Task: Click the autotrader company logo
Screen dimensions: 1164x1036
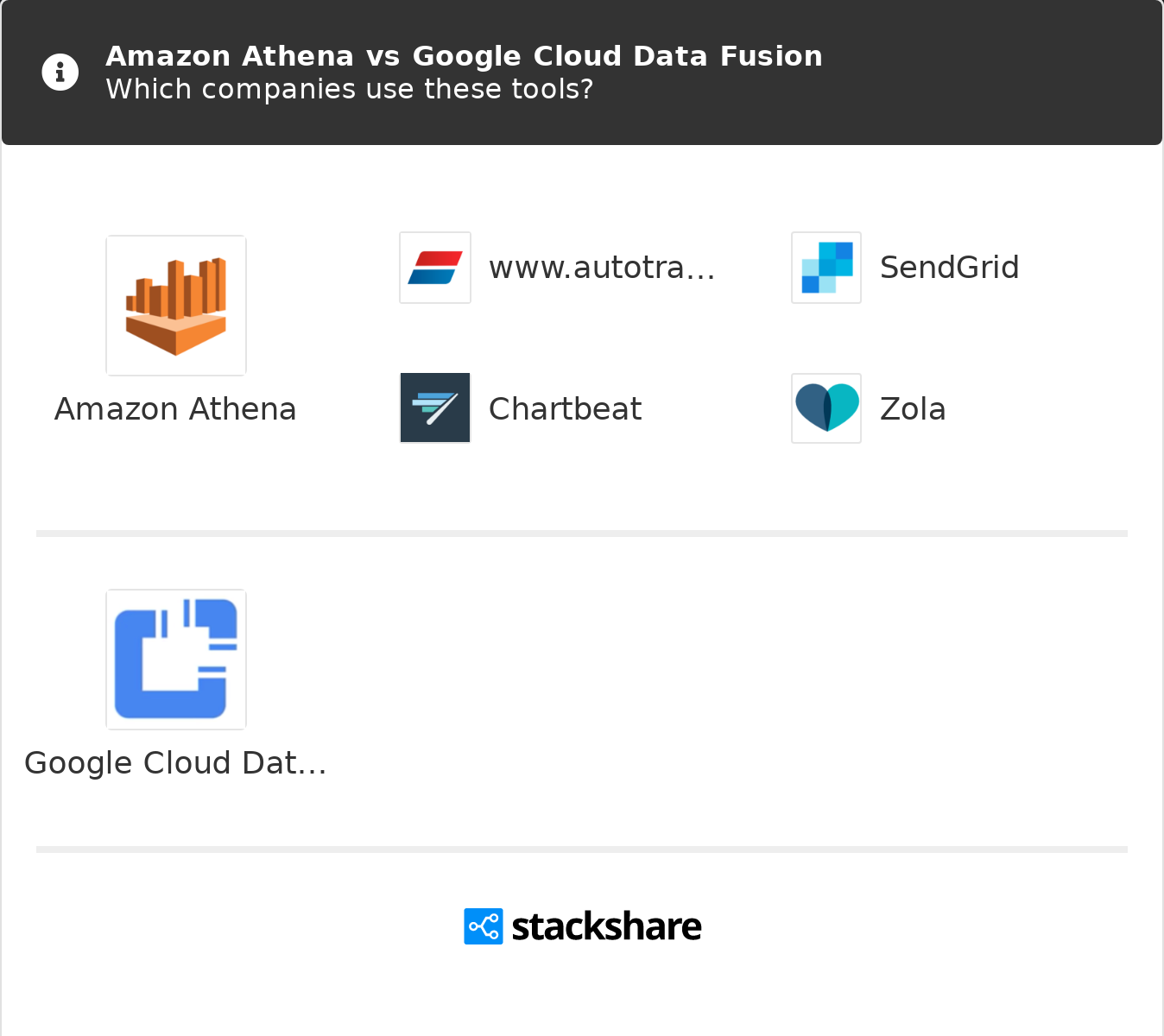Action: coord(435,268)
